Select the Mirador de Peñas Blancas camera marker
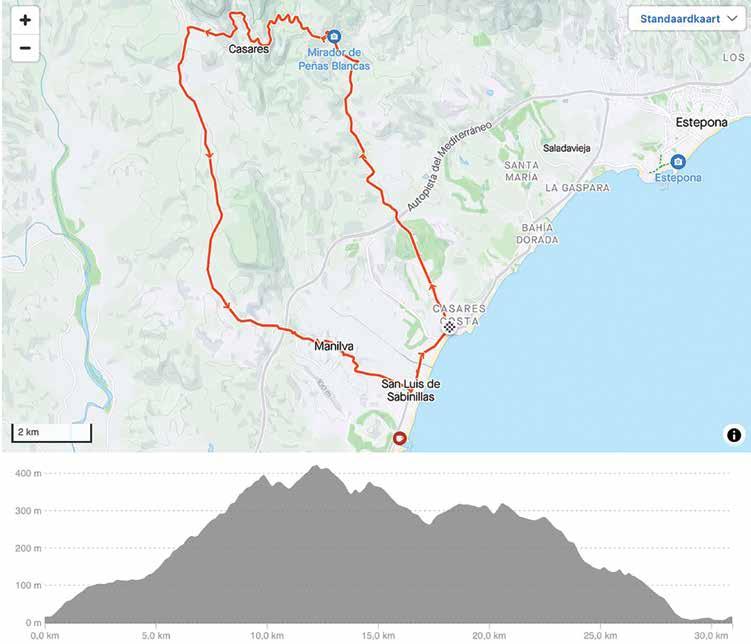This screenshot has width=751, height=644. click(x=334, y=36)
